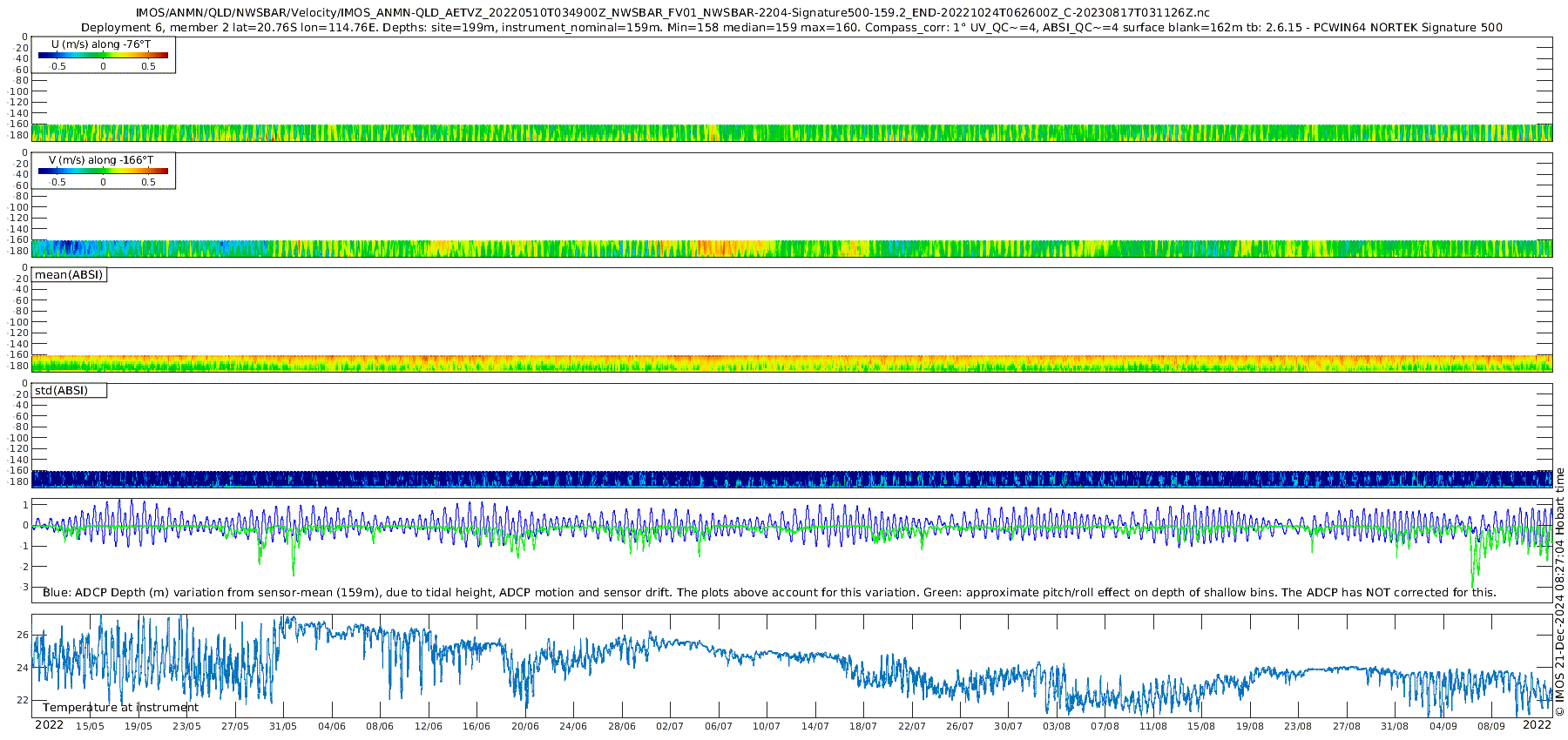Select the 18/07 date tick label
The image size is (1568, 740).
(x=863, y=726)
